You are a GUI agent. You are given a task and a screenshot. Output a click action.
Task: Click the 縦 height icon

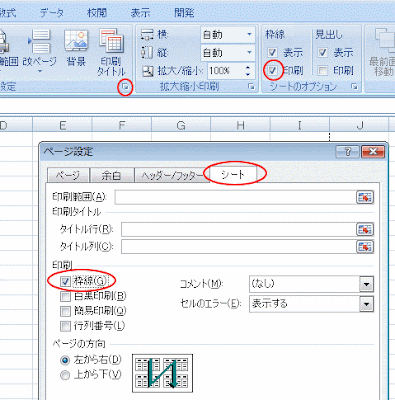[147, 52]
